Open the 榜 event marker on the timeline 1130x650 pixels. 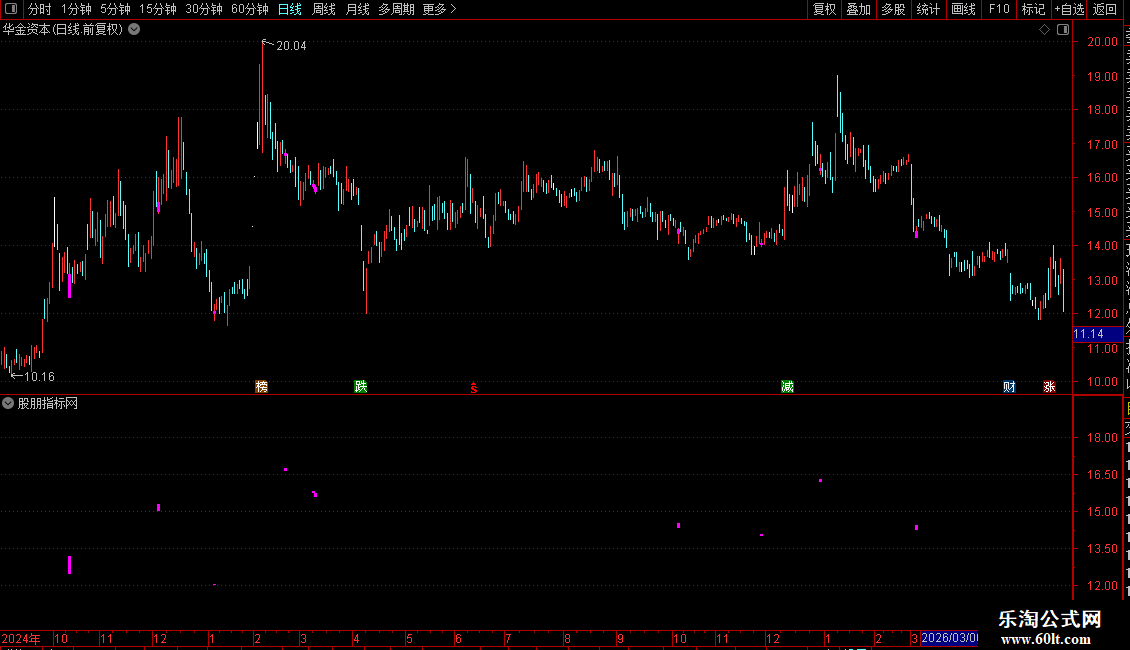point(262,387)
